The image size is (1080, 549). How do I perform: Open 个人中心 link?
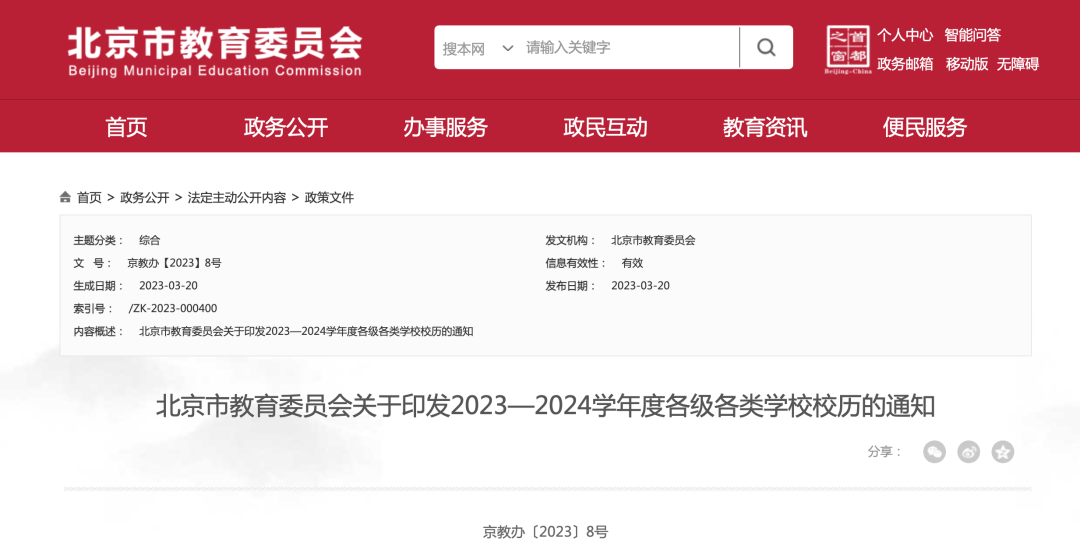point(904,34)
